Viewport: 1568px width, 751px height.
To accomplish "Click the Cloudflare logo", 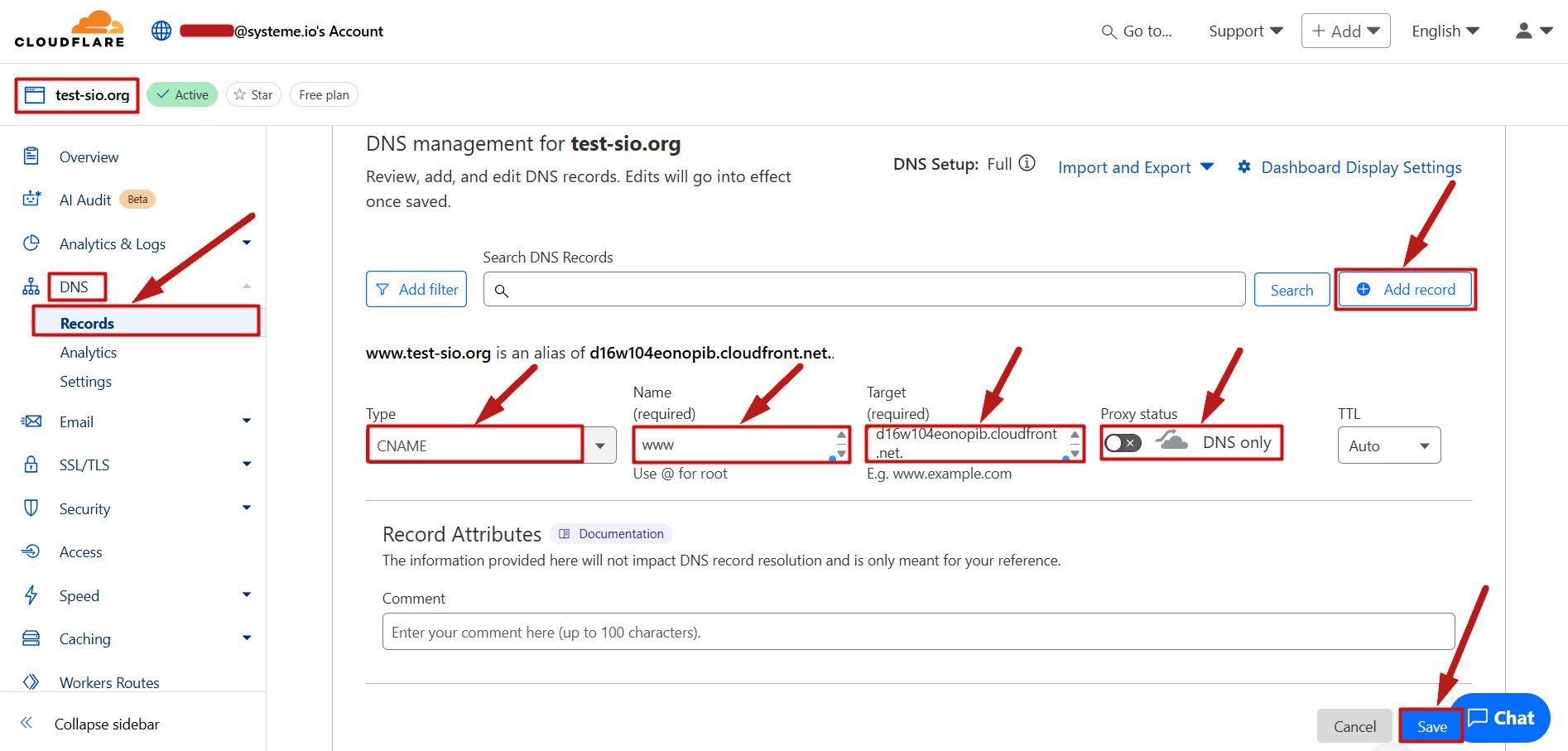I will 70,30.
